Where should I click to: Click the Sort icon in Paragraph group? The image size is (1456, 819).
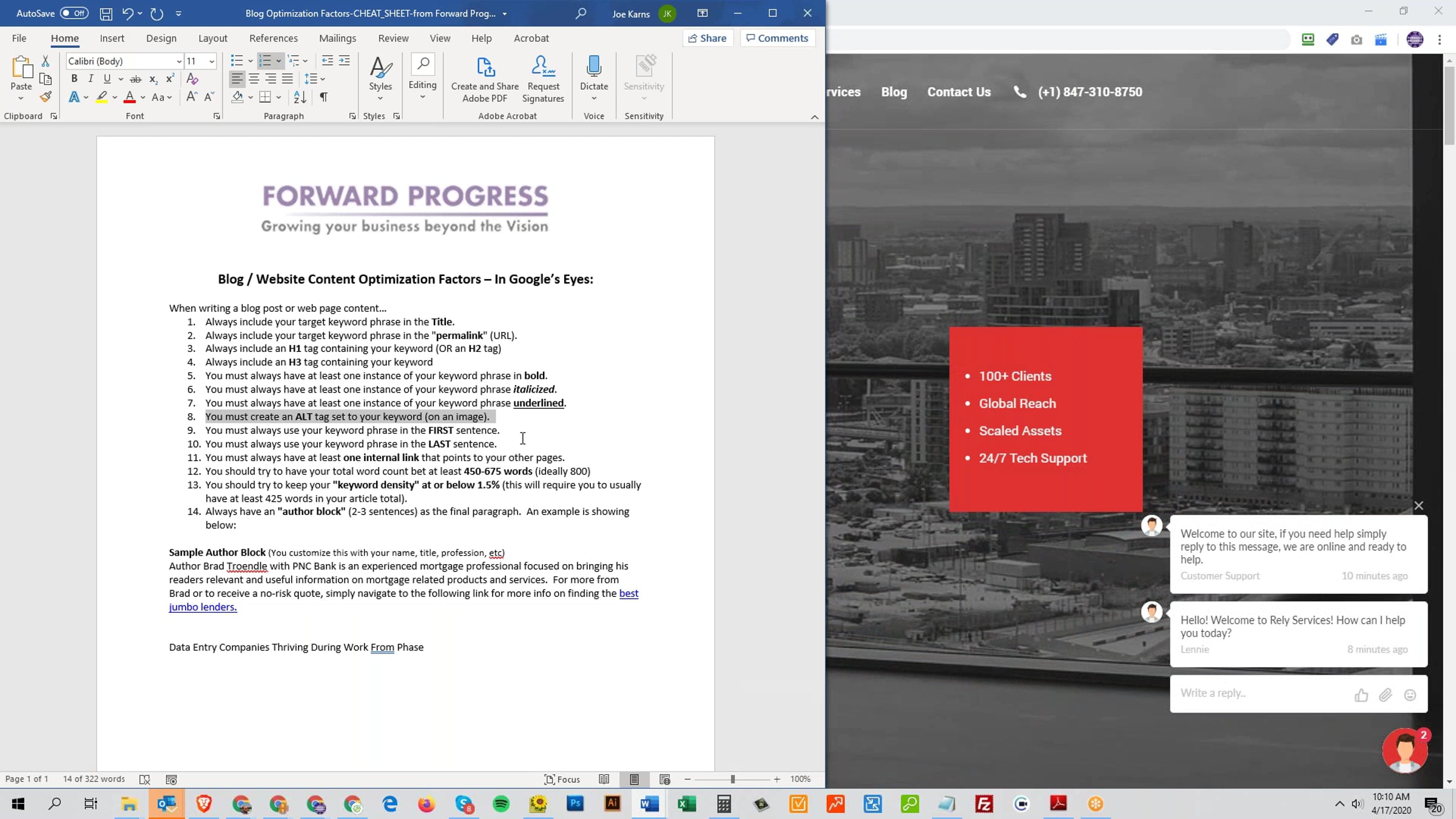pyautogui.click(x=300, y=97)
